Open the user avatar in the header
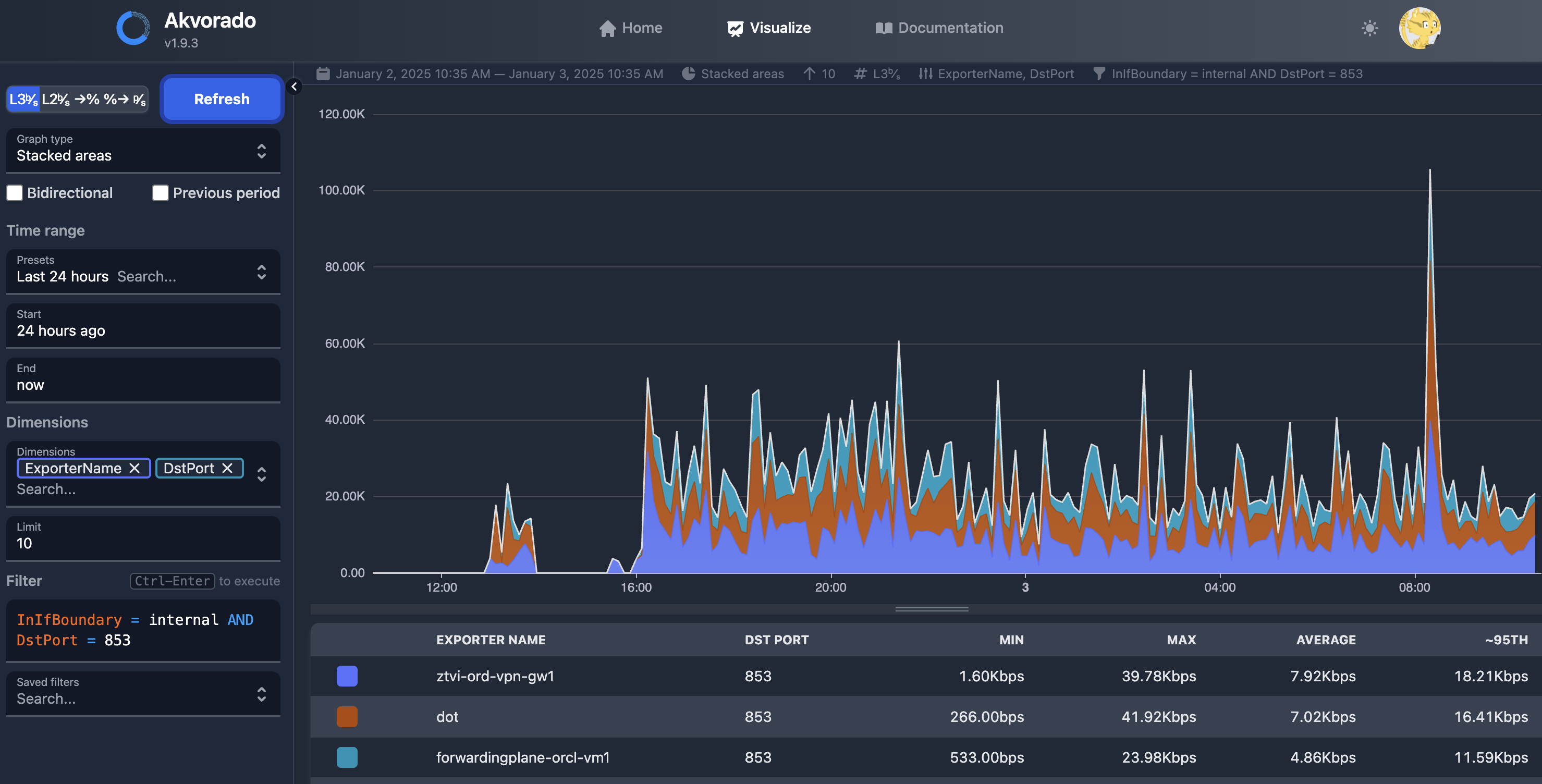Screen dimensions: 1542x784 [x=1419, y=28]
